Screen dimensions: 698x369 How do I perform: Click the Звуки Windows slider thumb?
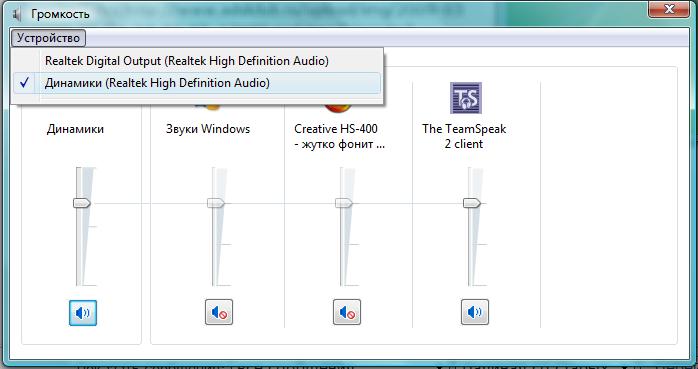[216, 203]
